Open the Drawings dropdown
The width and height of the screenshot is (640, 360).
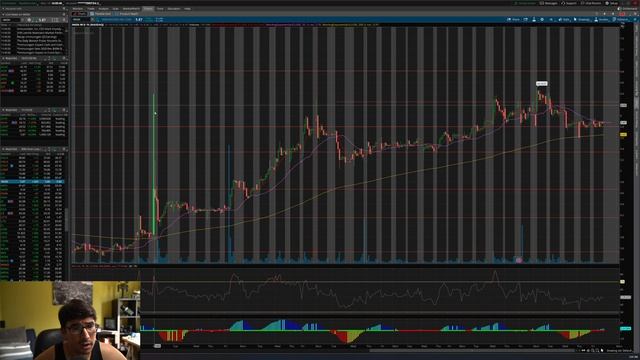click(582, 20)
